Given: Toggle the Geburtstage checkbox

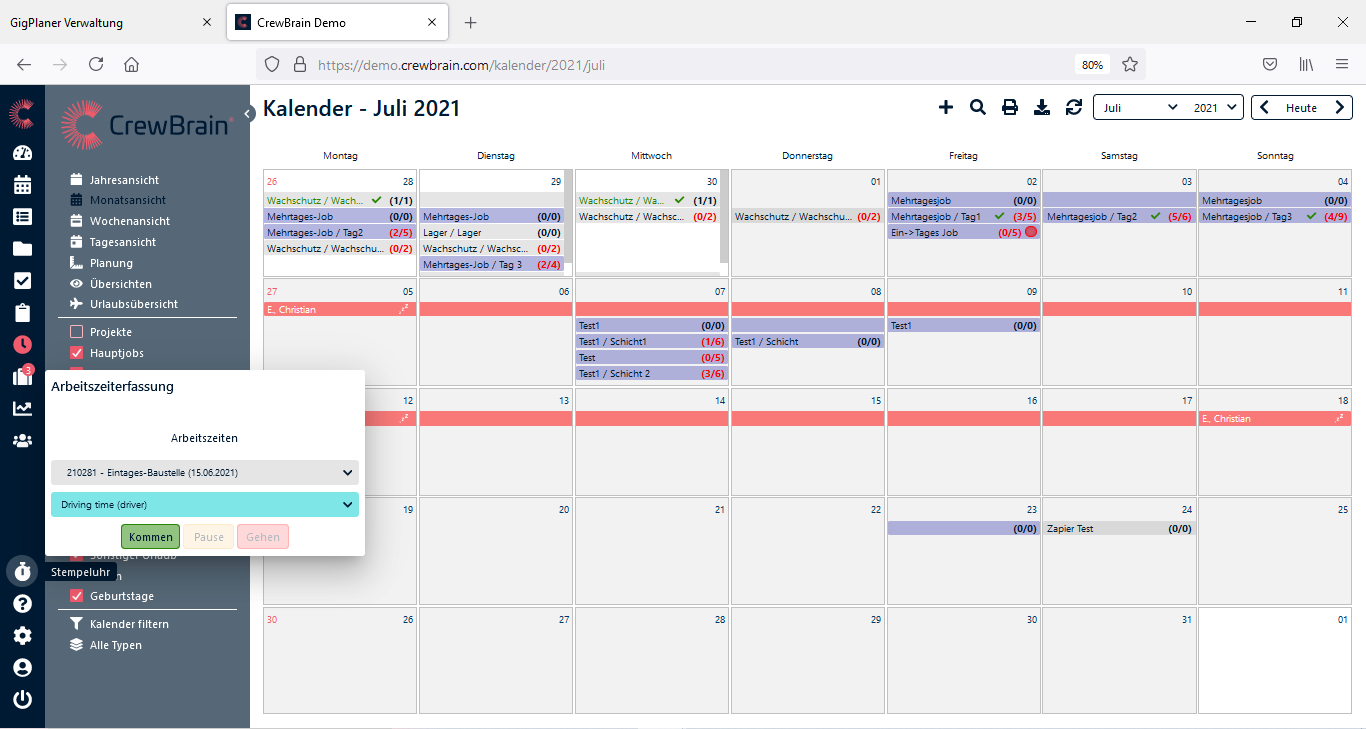Looking at the screenshot, I should 77,596.
